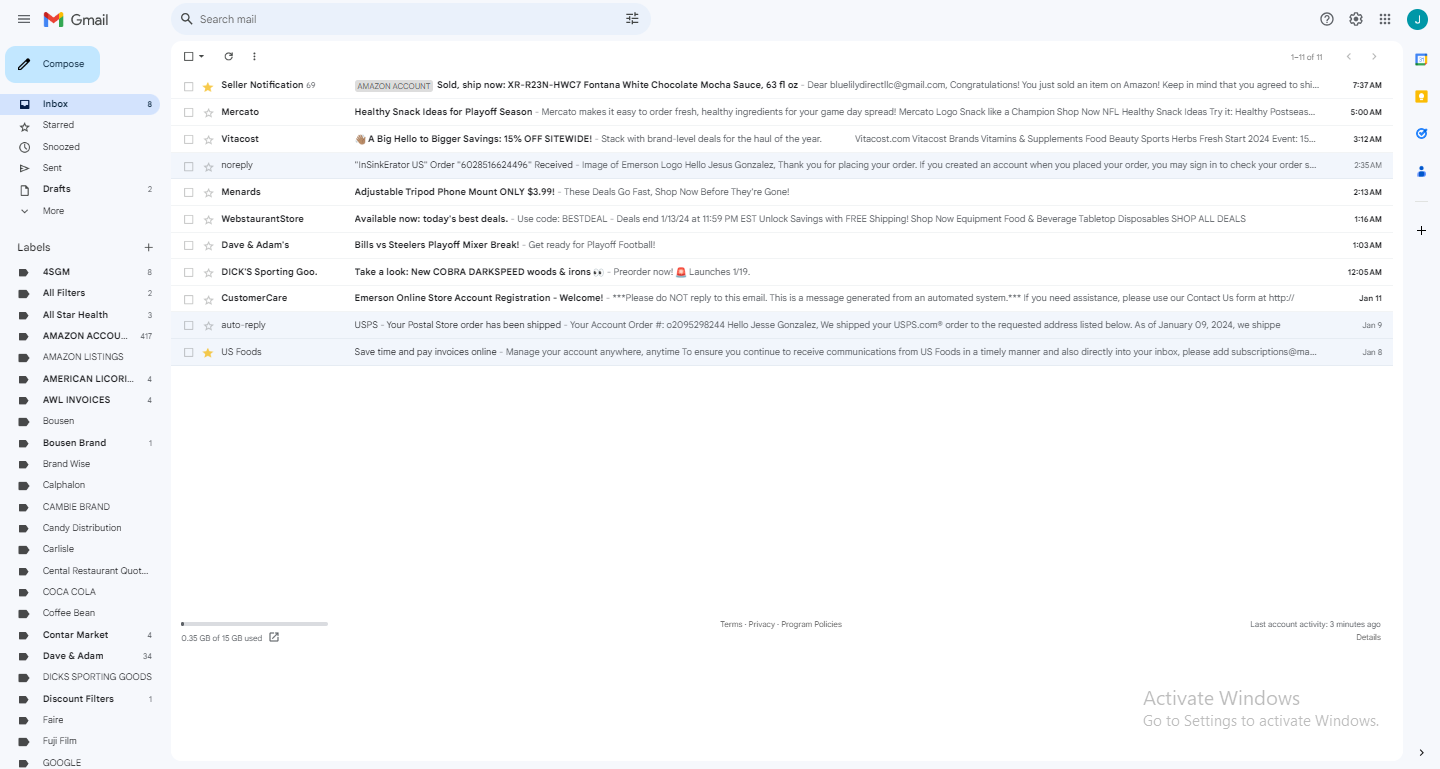
Task: Show search options filter icon
Action: pyautogui.click(x=632, y=19)
